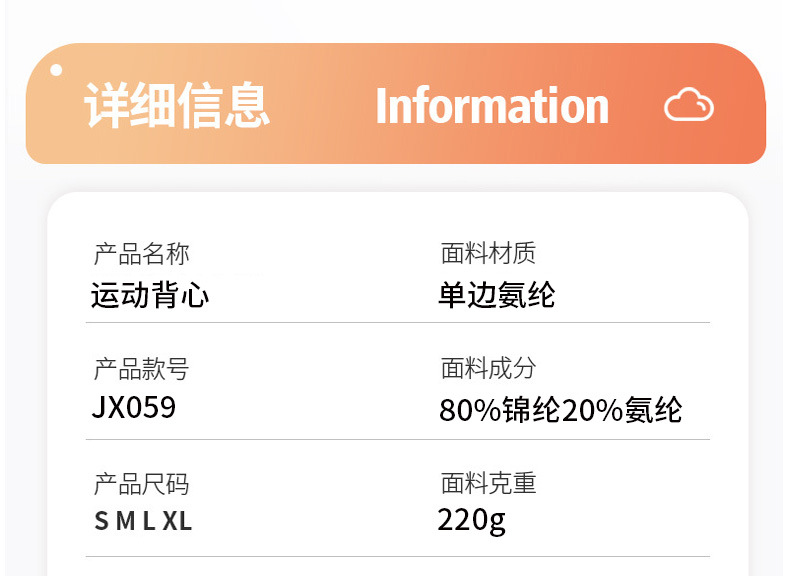This screenshot has width=790, height=576.
Task: Click the white dot on the orange banner
Action: (57, 70)
